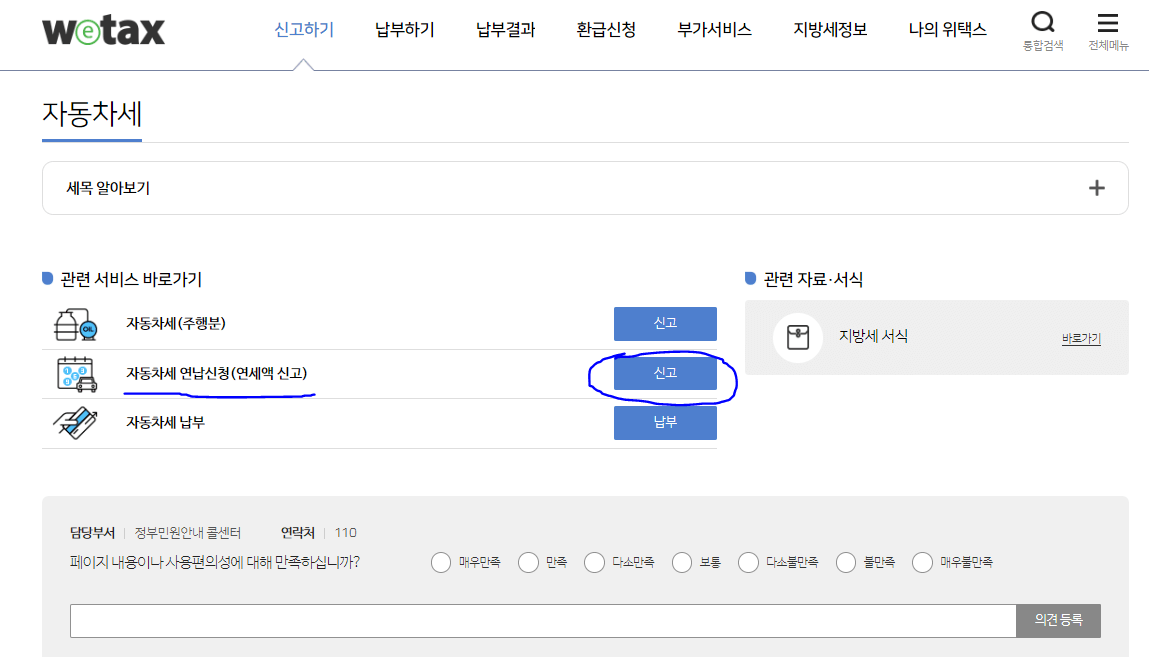Click the 신고 button for 자동차세(주행분)
This screenshot has height=657, width=1149.
point(665,323)
